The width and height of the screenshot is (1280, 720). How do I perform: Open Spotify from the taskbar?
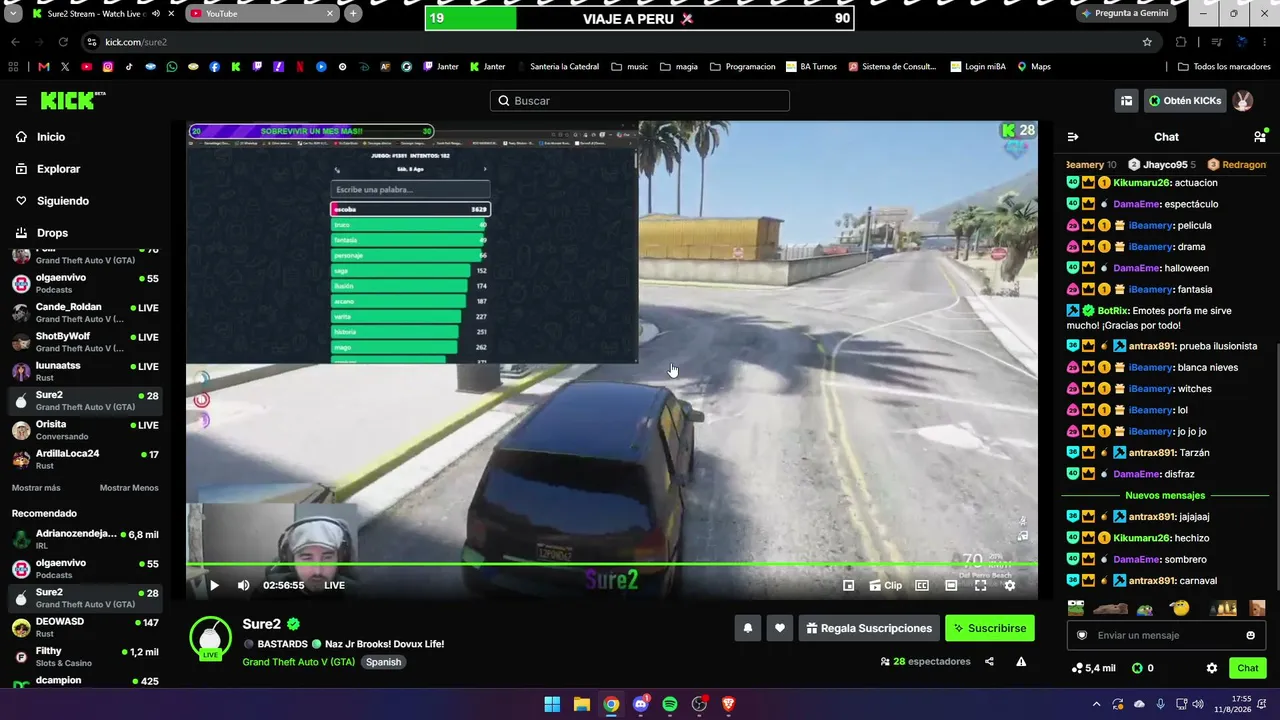[x=670, y=704]
